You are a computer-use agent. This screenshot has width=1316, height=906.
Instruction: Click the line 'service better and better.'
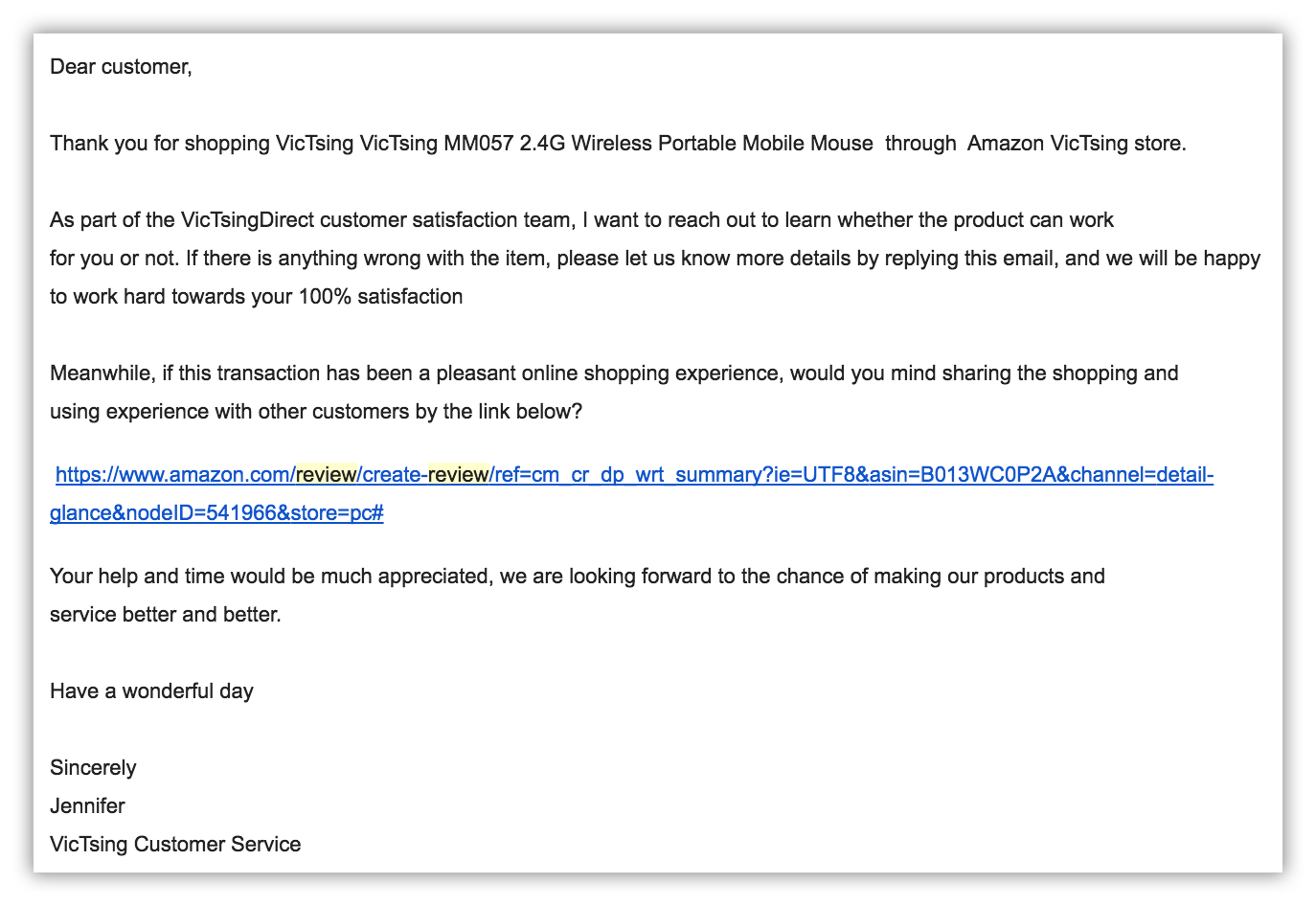(166, 615)
